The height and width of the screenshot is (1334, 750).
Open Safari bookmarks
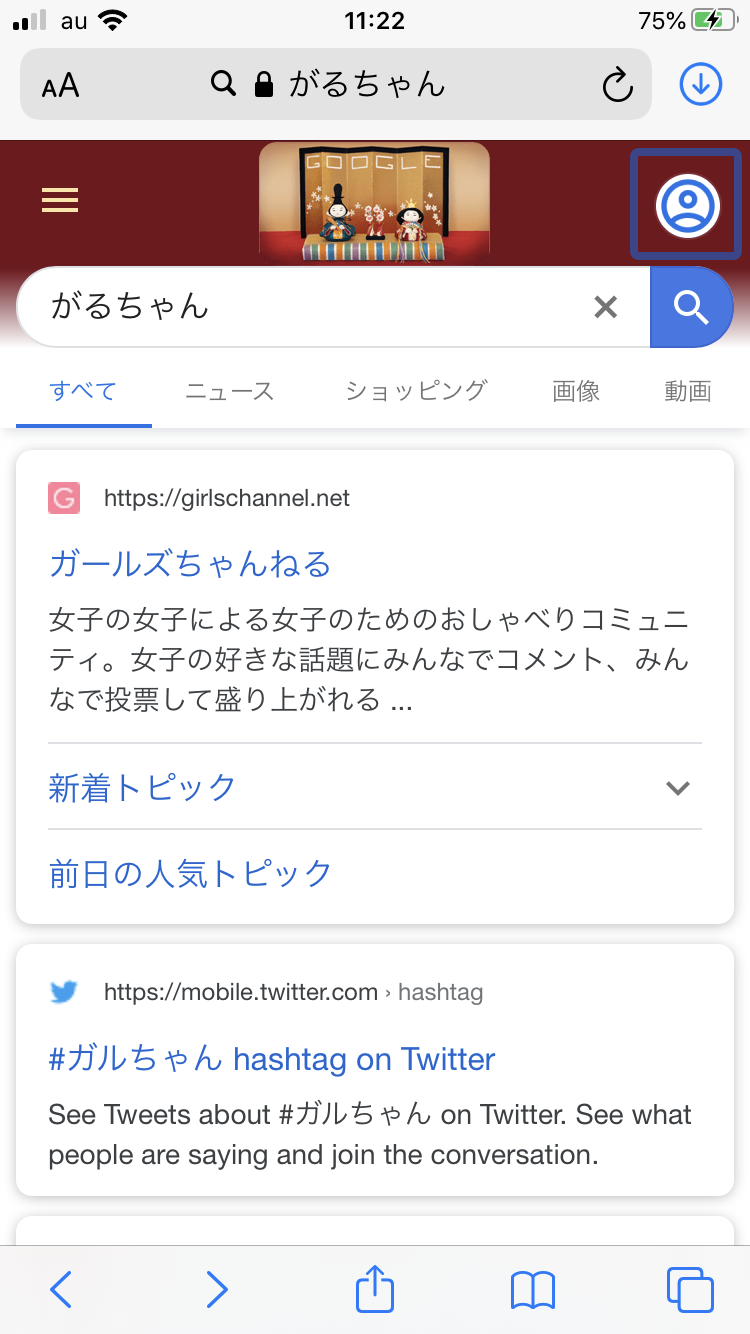click(x=532, y=1289)
